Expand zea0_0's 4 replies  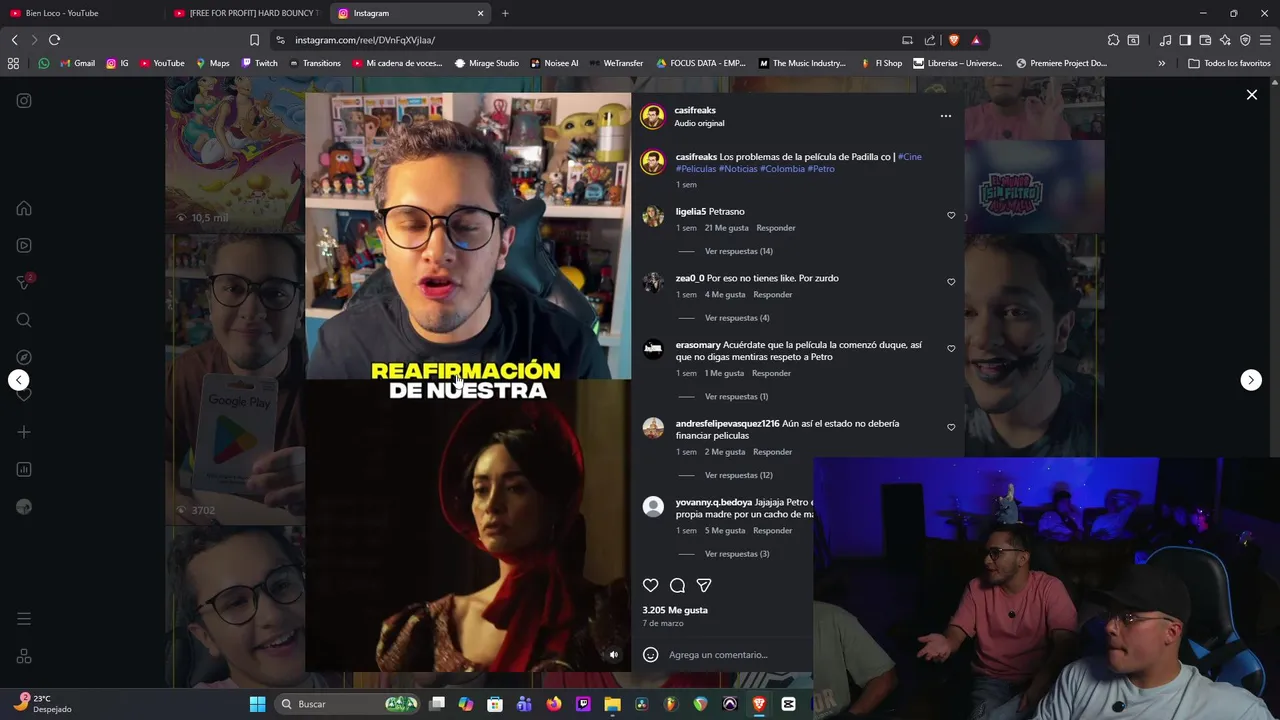737,318
